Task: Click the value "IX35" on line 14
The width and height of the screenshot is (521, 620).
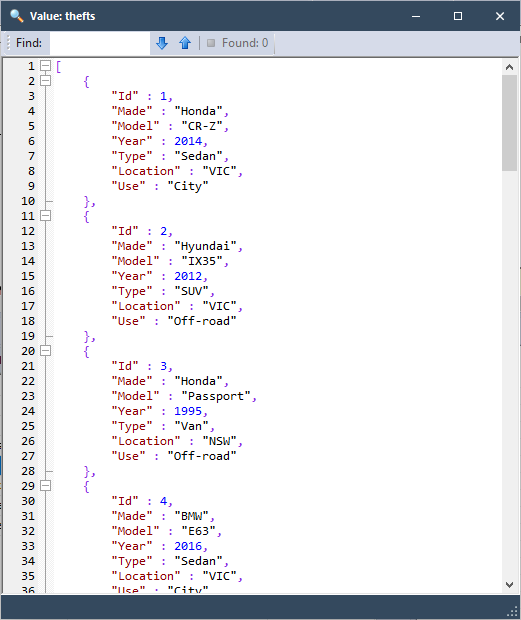Action: pyautogui.click(x=202, y=261)
